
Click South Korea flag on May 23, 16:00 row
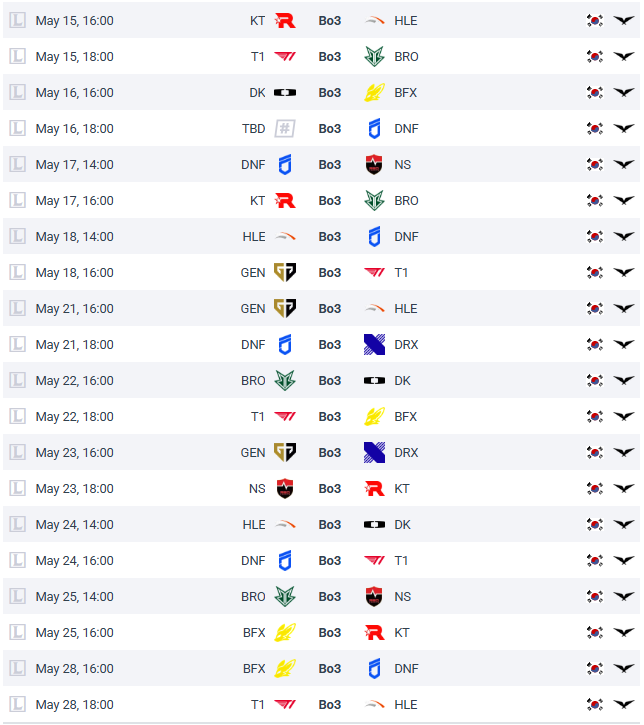click(595, 453)
